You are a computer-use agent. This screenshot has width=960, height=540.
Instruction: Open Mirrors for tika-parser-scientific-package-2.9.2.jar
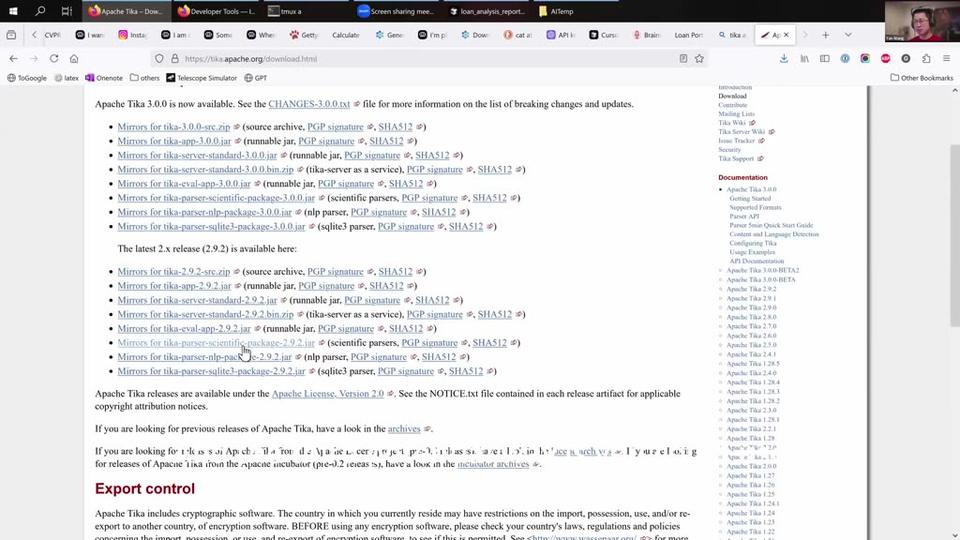pyautogui.click(x=216, y=343)
